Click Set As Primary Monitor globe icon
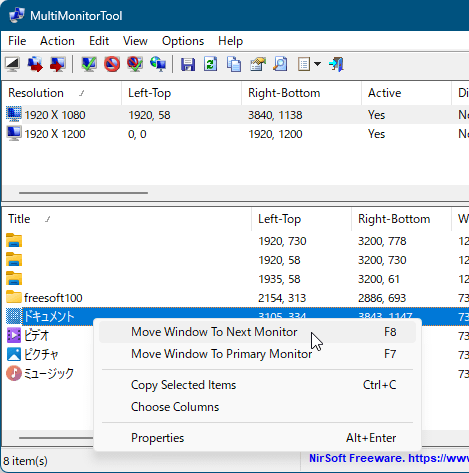The width and height of the screenshot is (469, 473). click(158, 64)
